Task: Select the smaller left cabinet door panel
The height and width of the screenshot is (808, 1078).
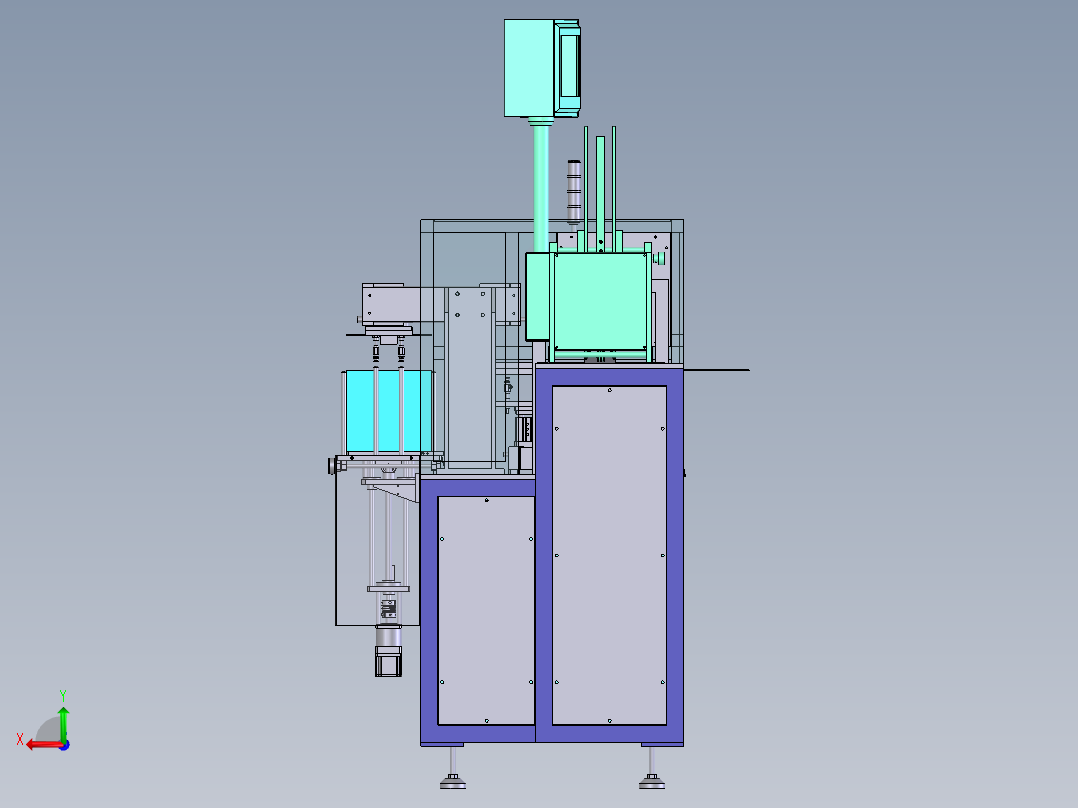Action: pyautogui.click(x=486, y=610)
